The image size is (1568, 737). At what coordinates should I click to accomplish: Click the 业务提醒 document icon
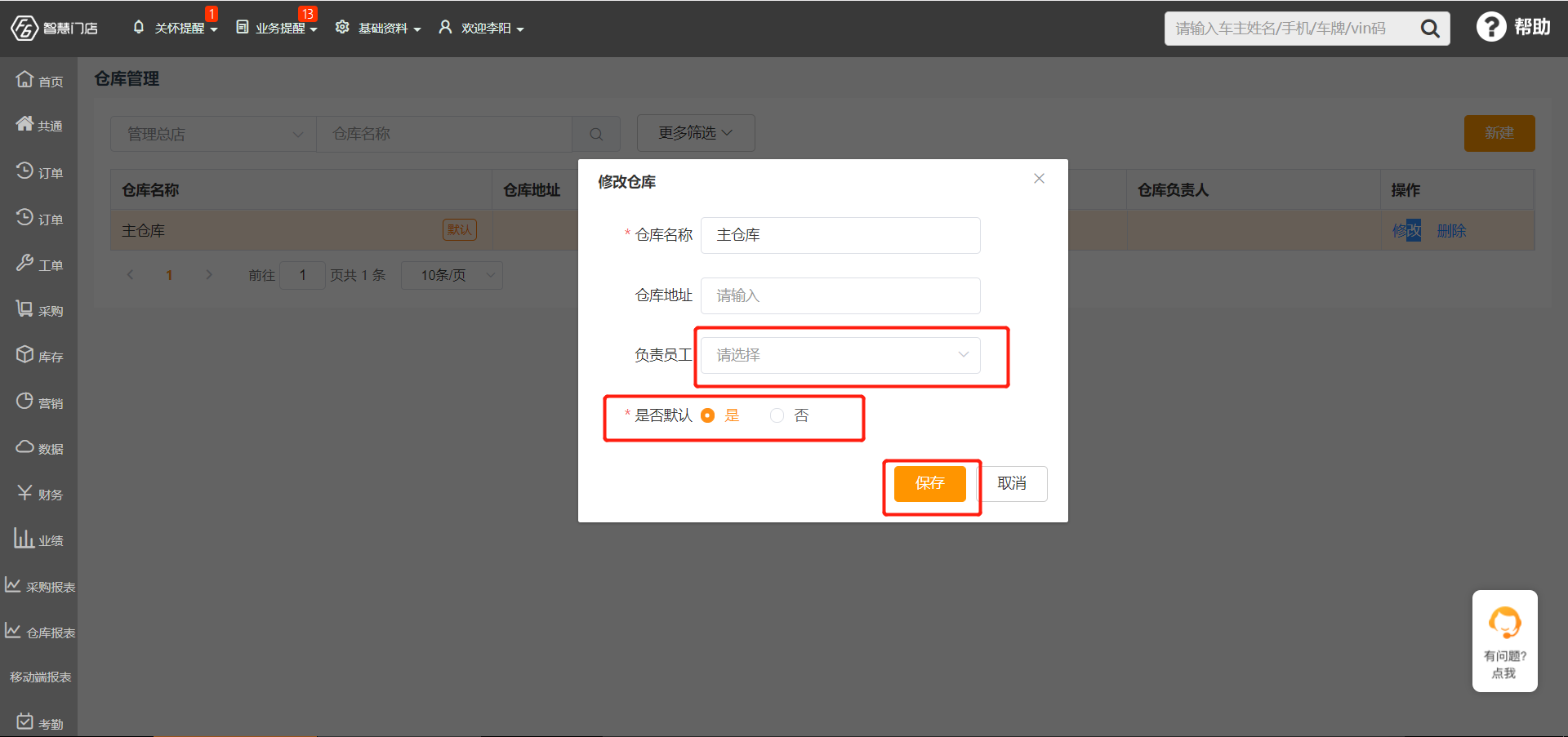(x=243, y=27)
